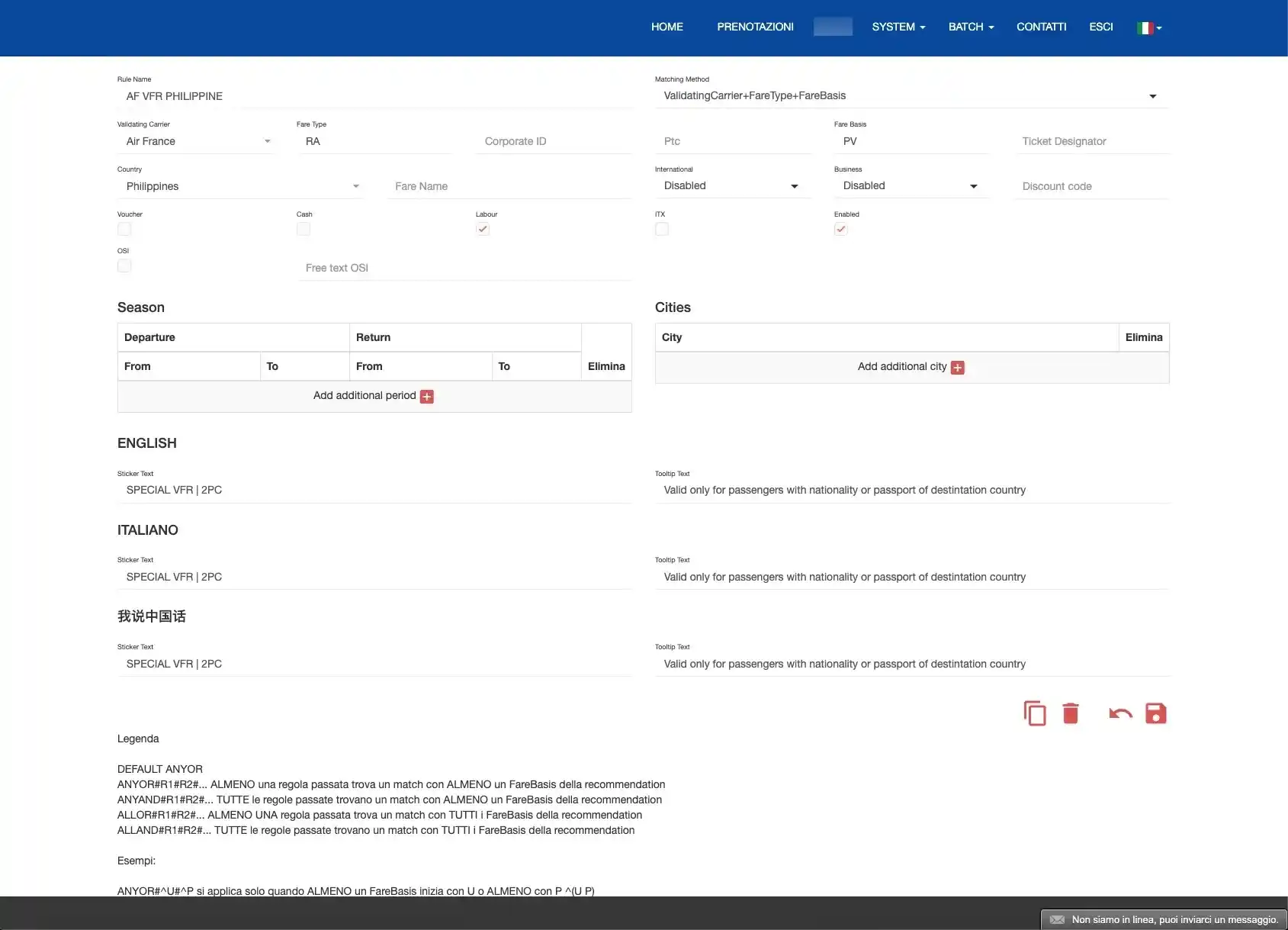Click the copy rule icon
The width and height of the screenshot is (1288, 930).
[1034, 713]
